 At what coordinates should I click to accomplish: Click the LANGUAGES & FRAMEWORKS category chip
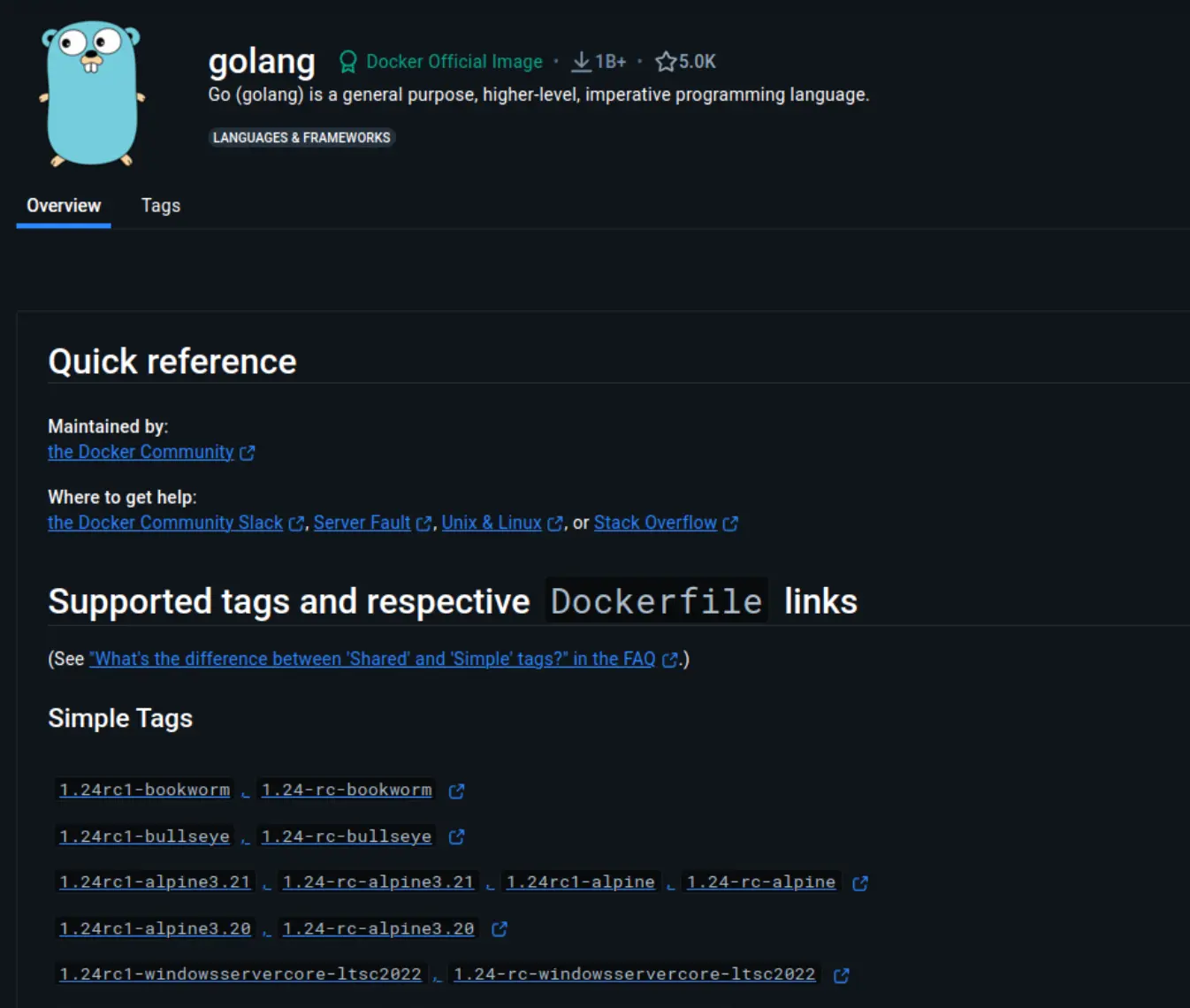[301, 138]
